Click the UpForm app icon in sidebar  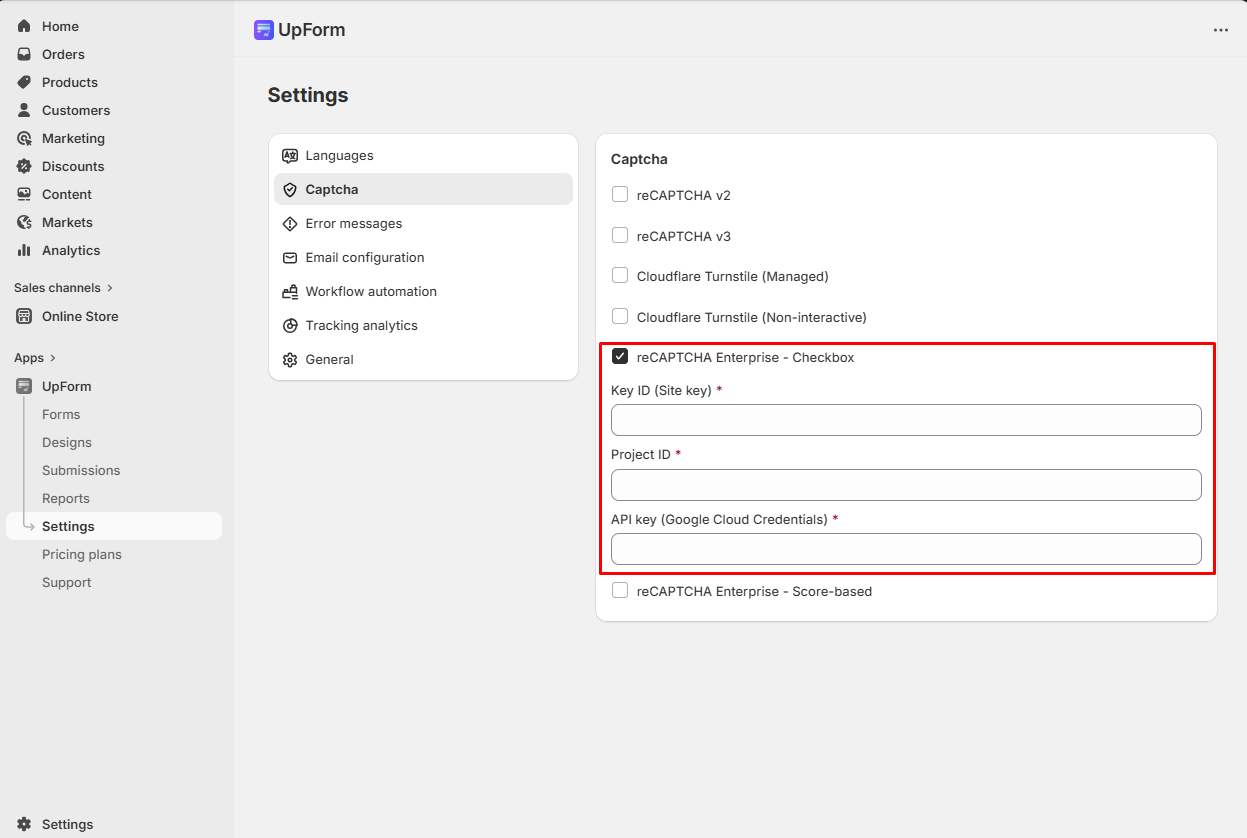tap(24, 386)
